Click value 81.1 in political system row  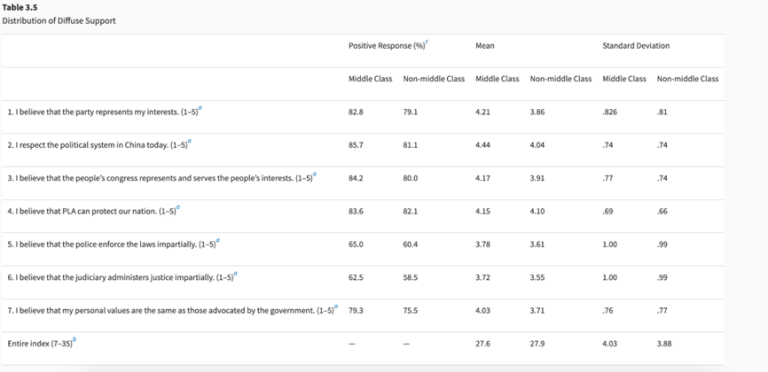410,145
